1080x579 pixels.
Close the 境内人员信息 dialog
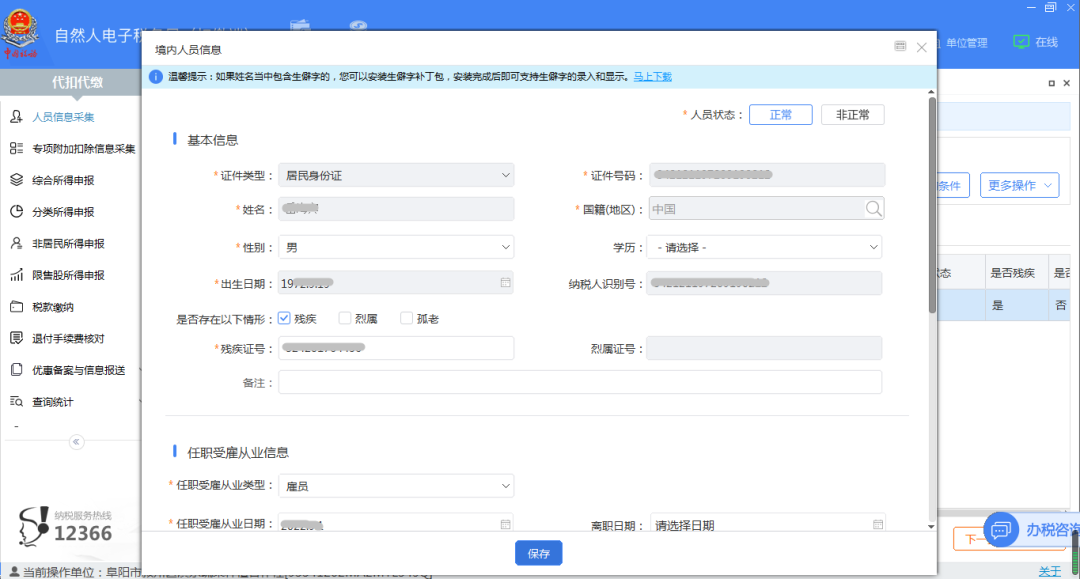click(x=922, y=48)
